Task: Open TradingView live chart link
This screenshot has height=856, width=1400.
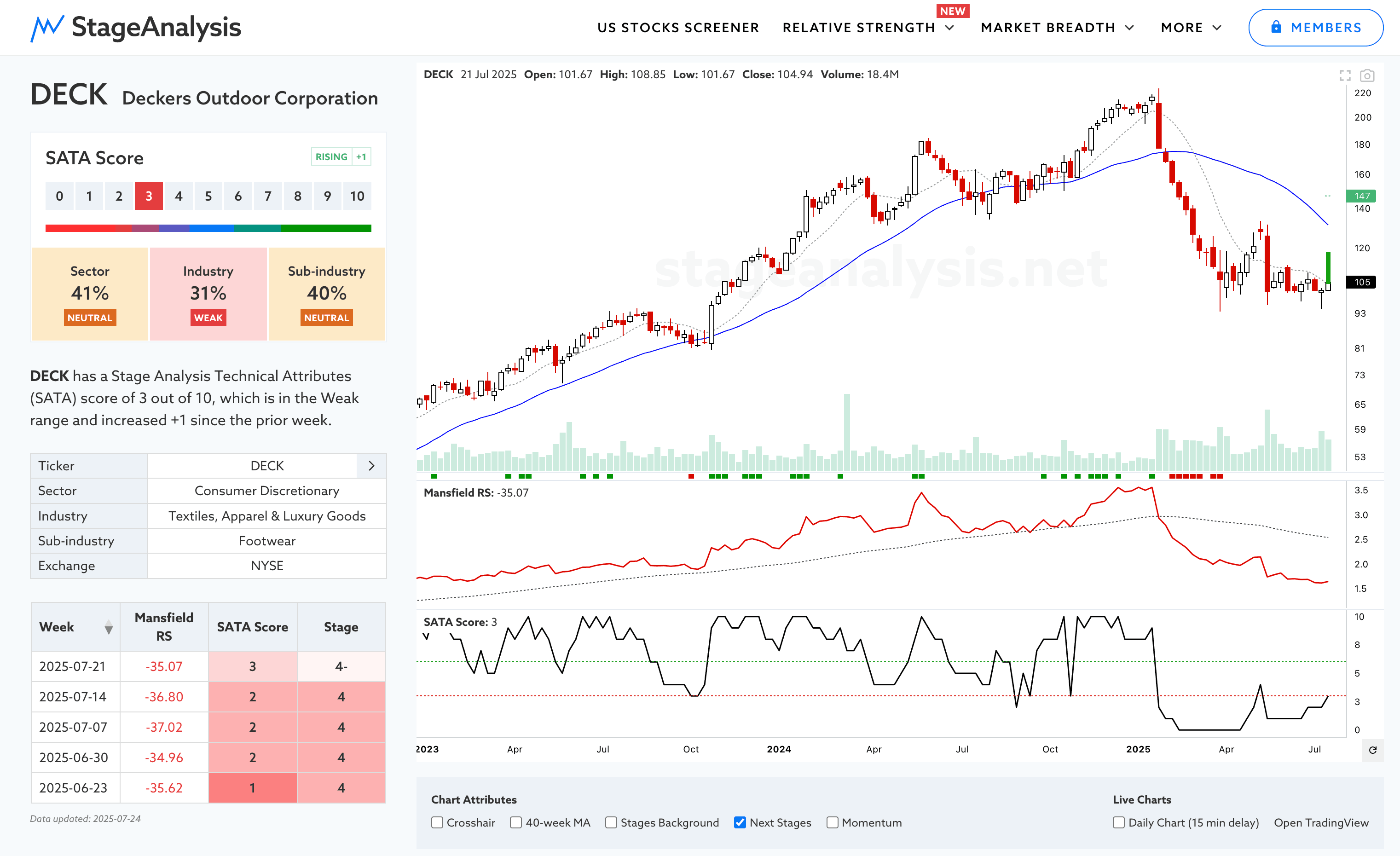Action: coord(1321,822)
